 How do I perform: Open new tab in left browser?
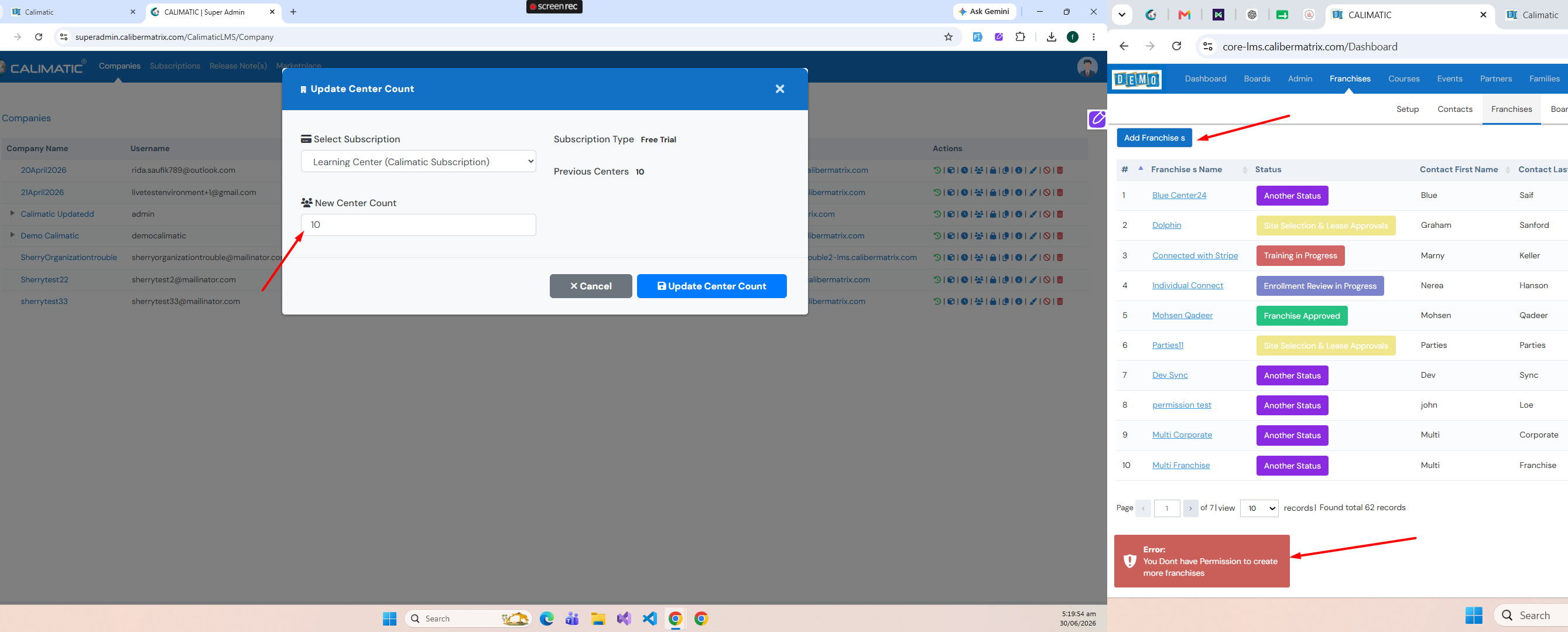pos(293,12)
